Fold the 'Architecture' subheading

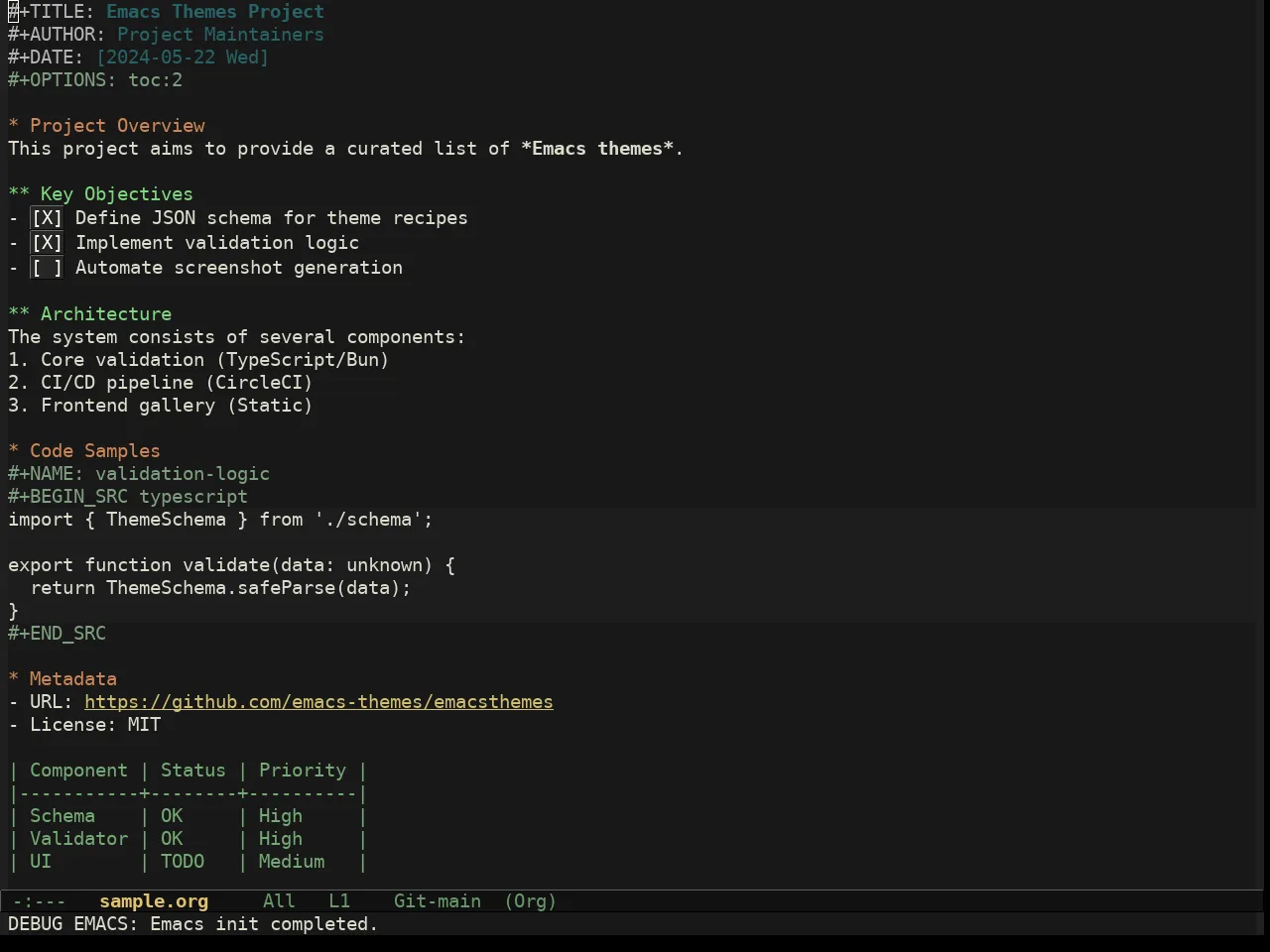89,314
